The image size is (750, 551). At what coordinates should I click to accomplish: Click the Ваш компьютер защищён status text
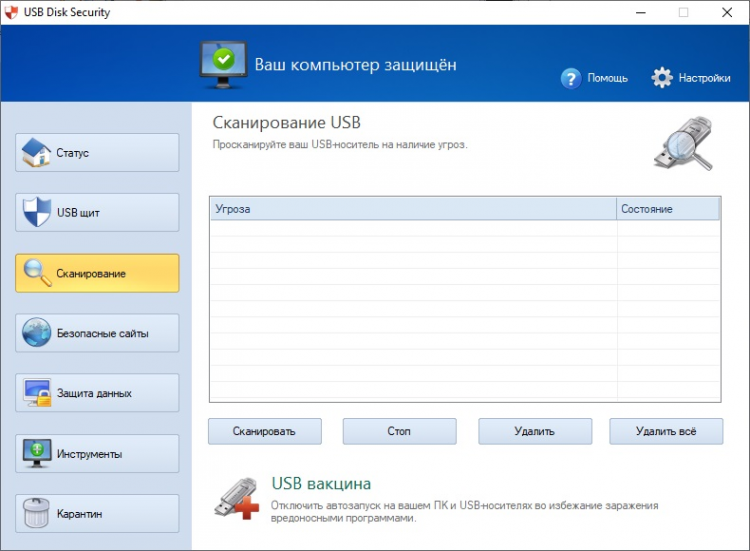tap(355, 65)
